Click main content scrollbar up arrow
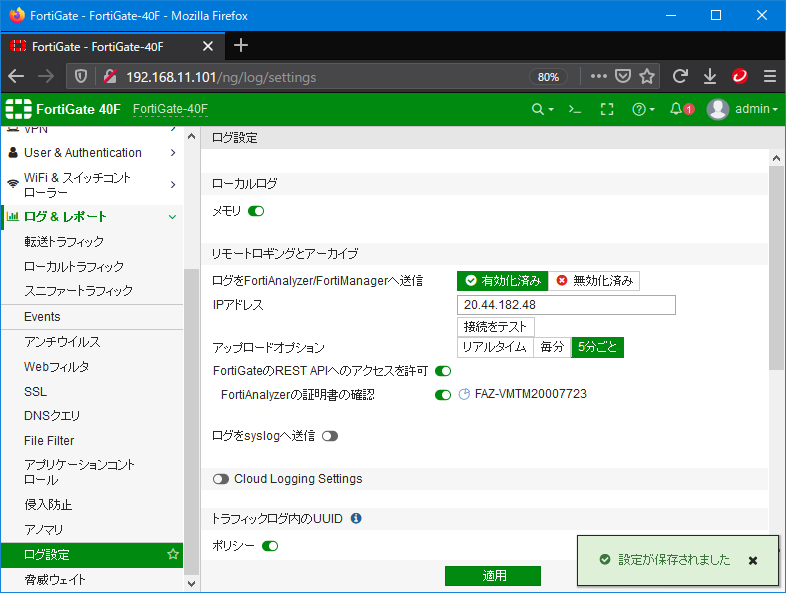The width and height of the screenshot is (786, 593). click(x=776, y=158)
